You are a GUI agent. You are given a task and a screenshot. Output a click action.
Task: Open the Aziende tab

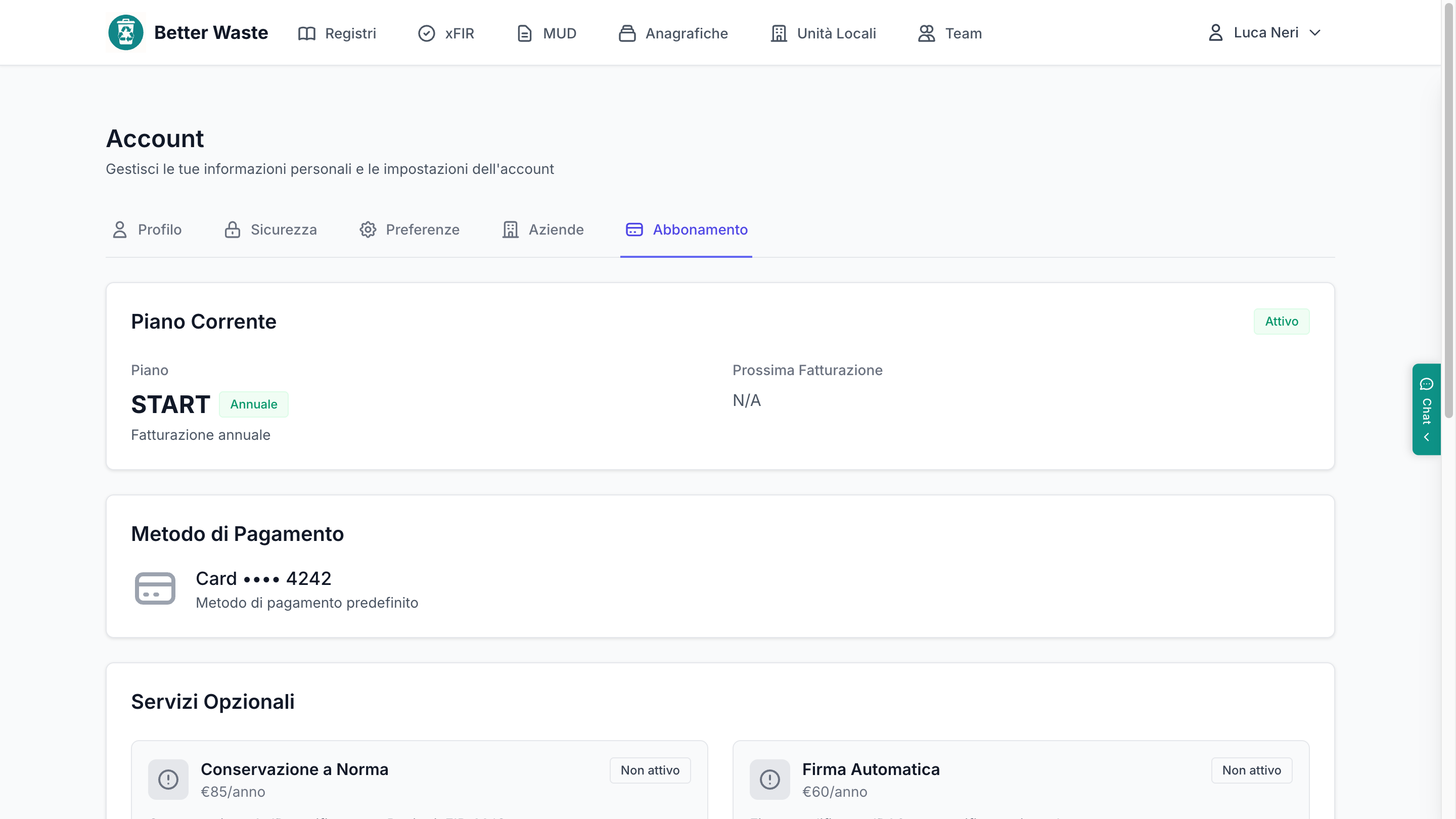coord(543,230)
